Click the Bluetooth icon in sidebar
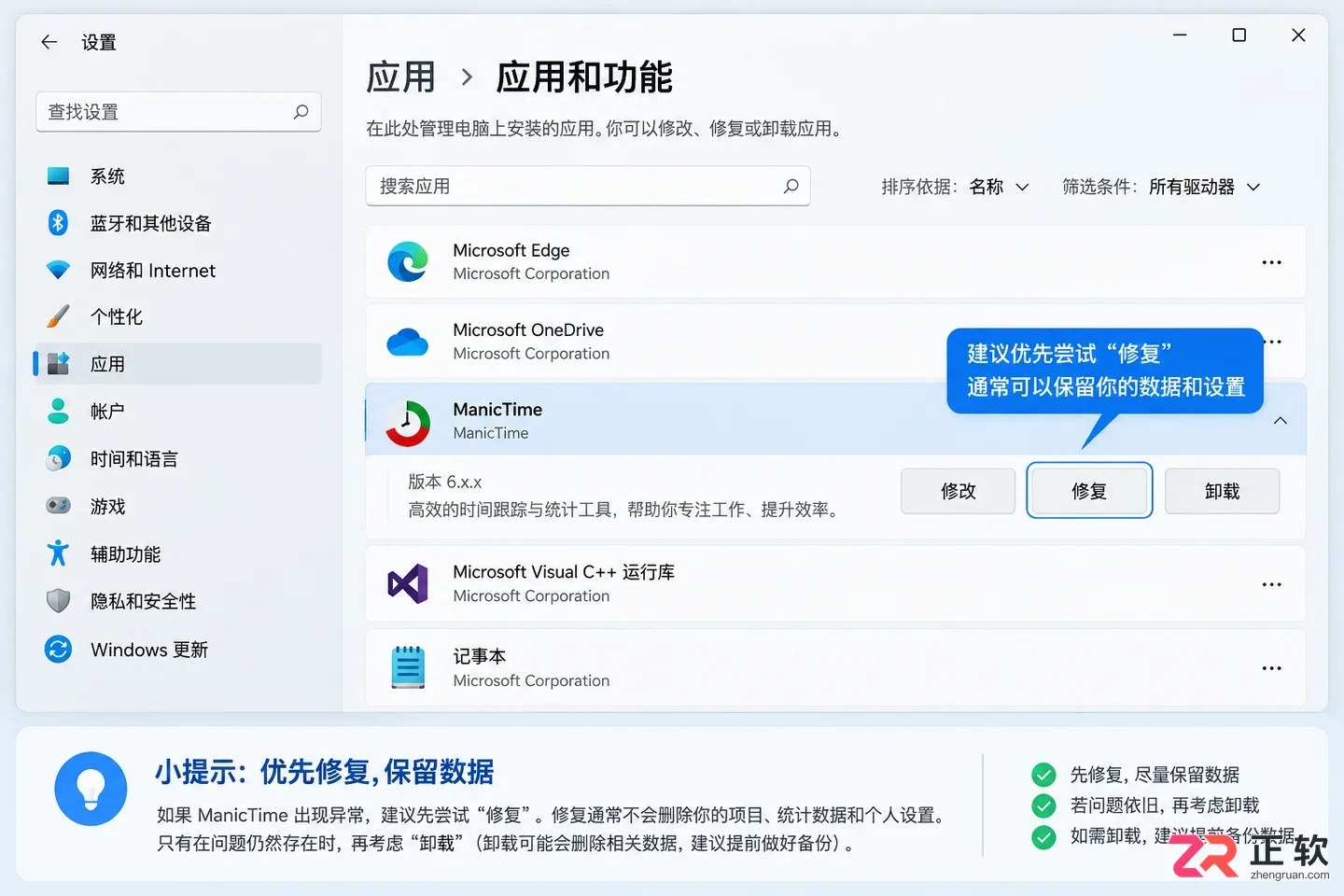The width and height of the screenshot is (1344, 896). pos(58,222)
